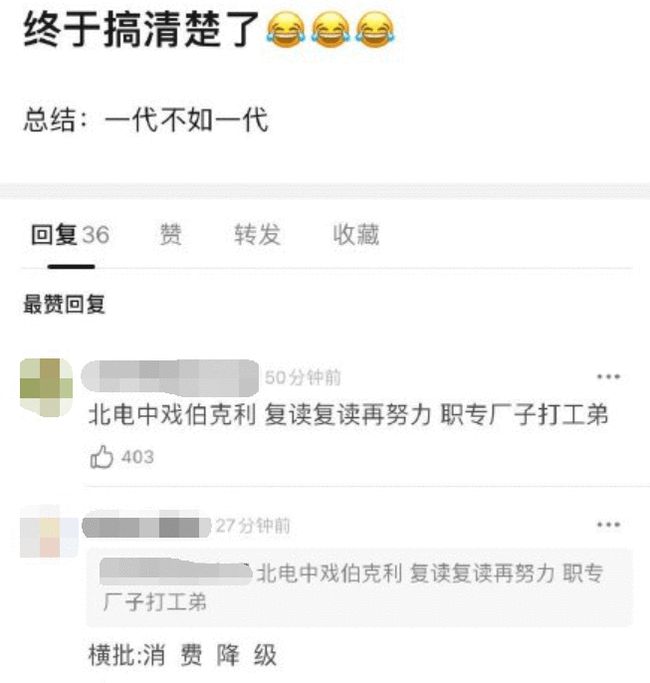The width and height of the screenshot is (650, 683).
Task: Click the 横批:消费降级 comment text
Action: [x=183, y=655]
